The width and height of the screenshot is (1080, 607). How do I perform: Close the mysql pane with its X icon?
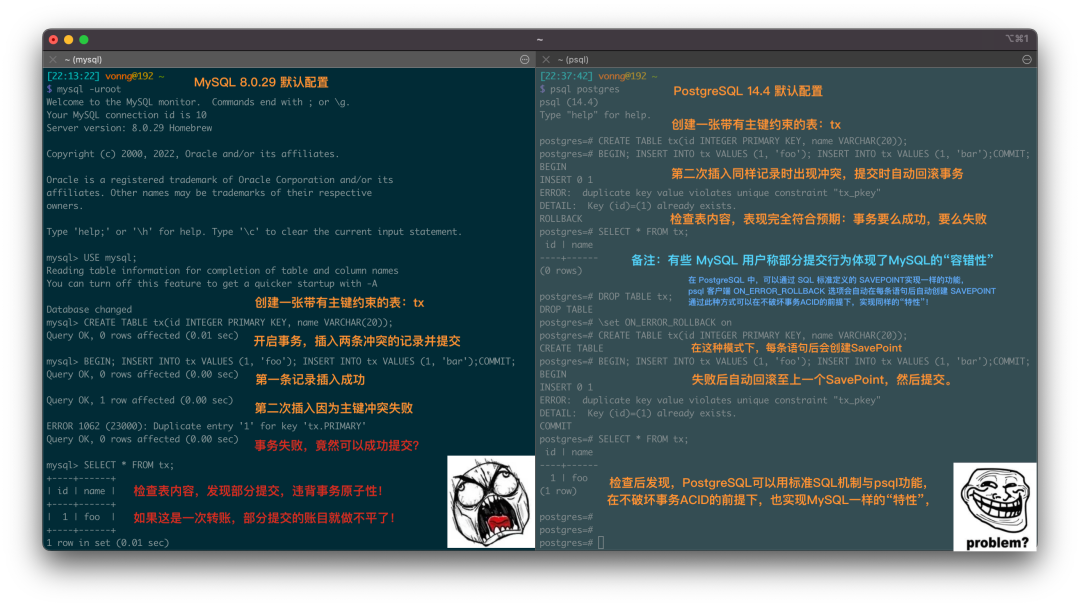click(x=53, y=60)
